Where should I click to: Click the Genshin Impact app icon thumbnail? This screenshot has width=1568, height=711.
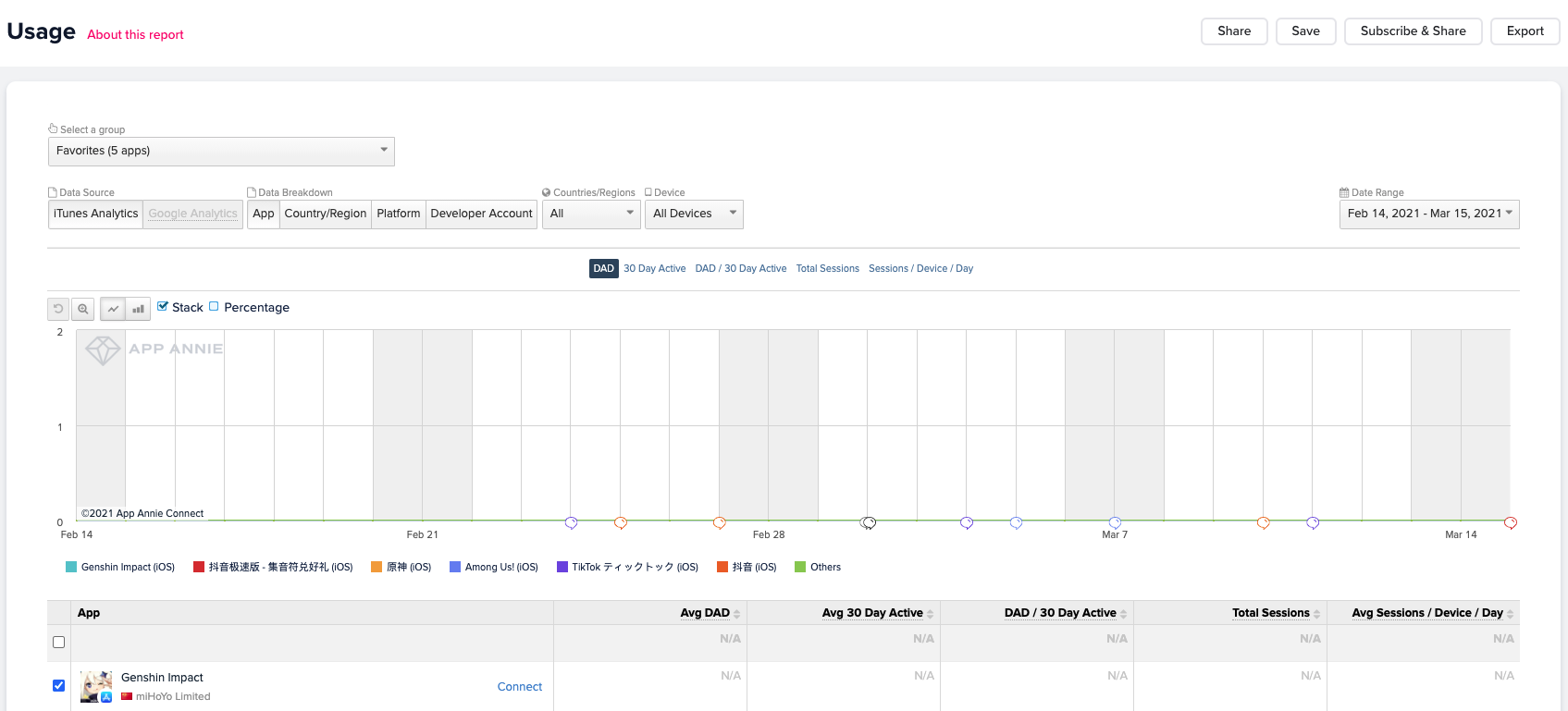pos(96,687)
